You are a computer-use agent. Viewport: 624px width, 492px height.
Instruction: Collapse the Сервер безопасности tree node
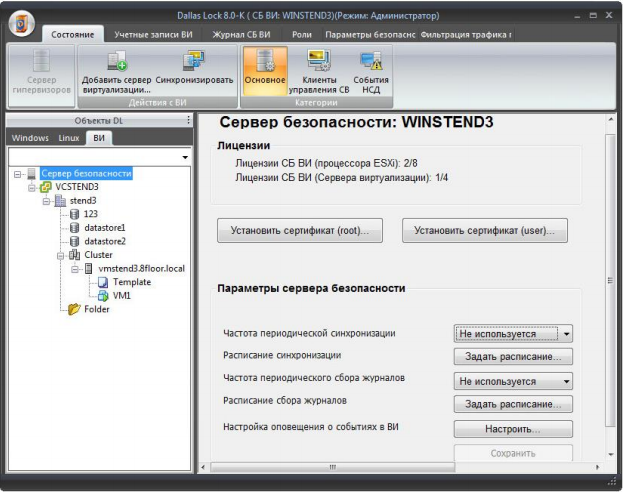pos(17,174)
